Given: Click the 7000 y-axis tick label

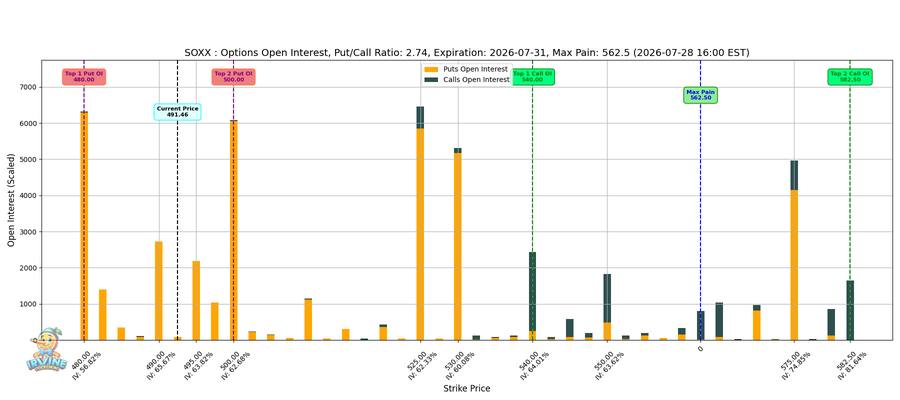Looking at the screenshot, I should [28, 87].
